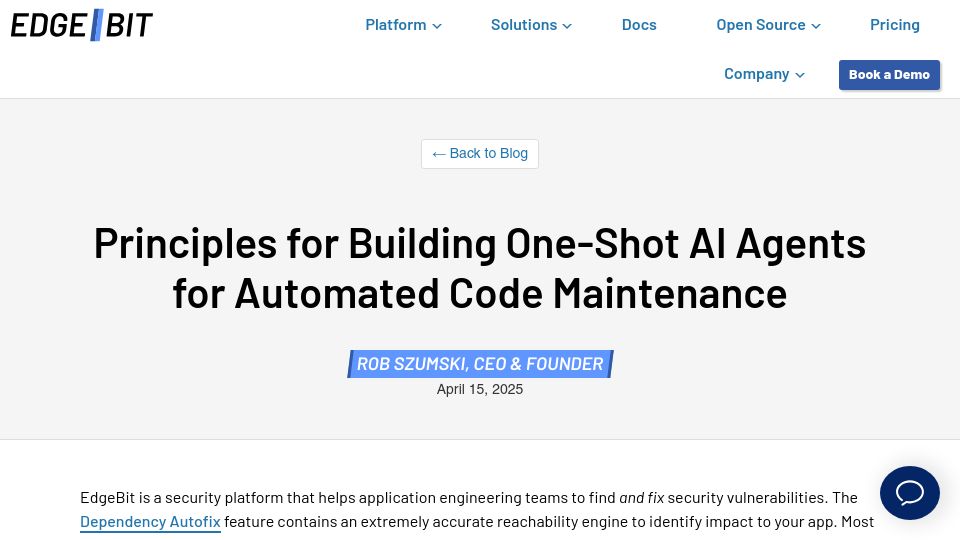960x540 pixels.
Task: Open the Docs page
Action: point(639,25)
